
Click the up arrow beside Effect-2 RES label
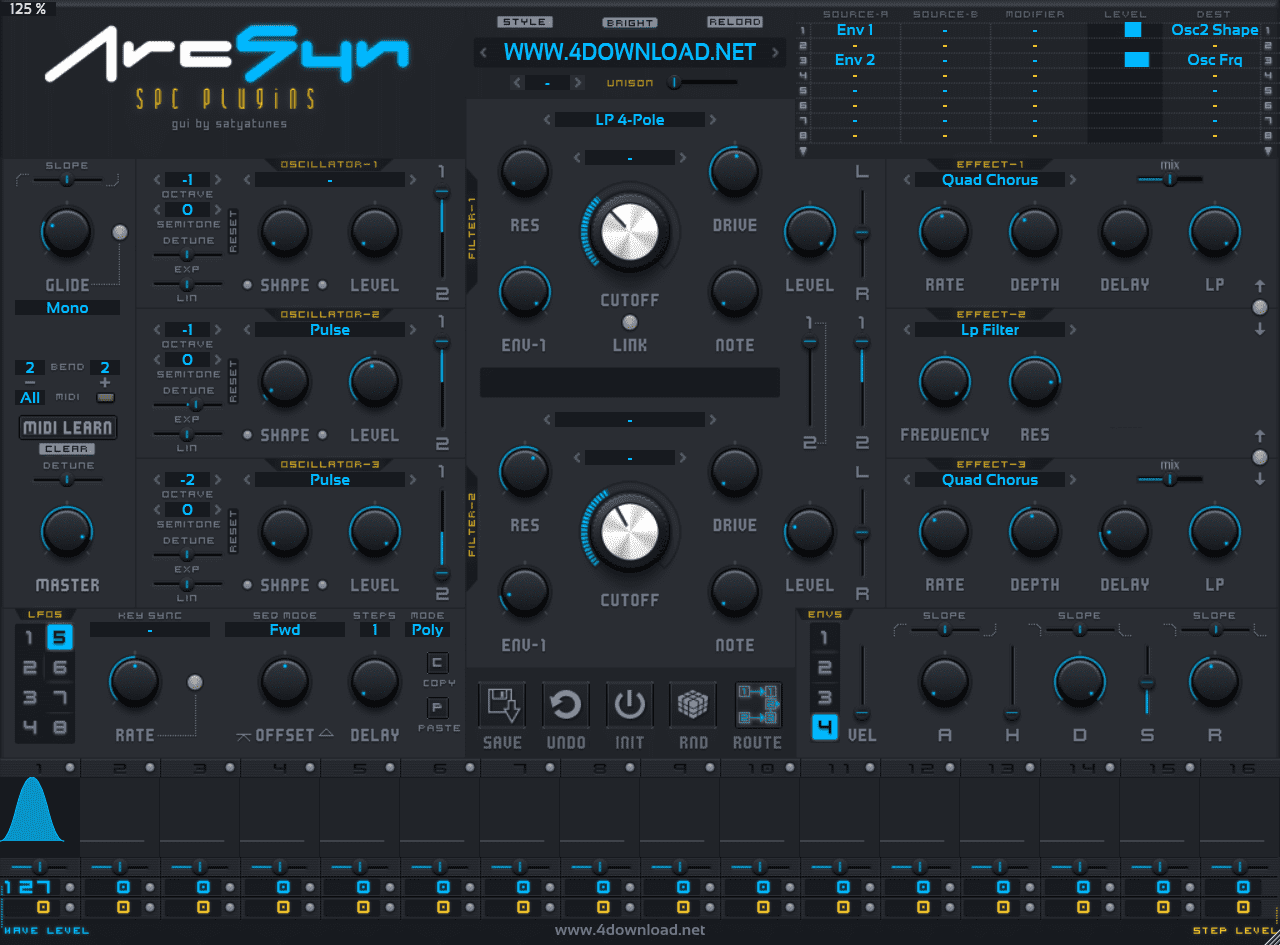coord(1260,436)
